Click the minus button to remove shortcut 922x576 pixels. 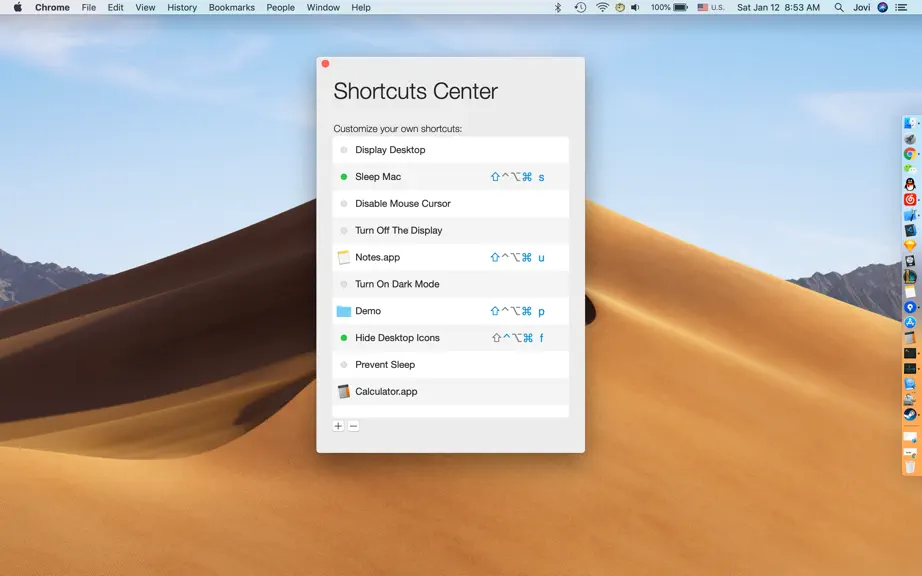pos(353,426)
